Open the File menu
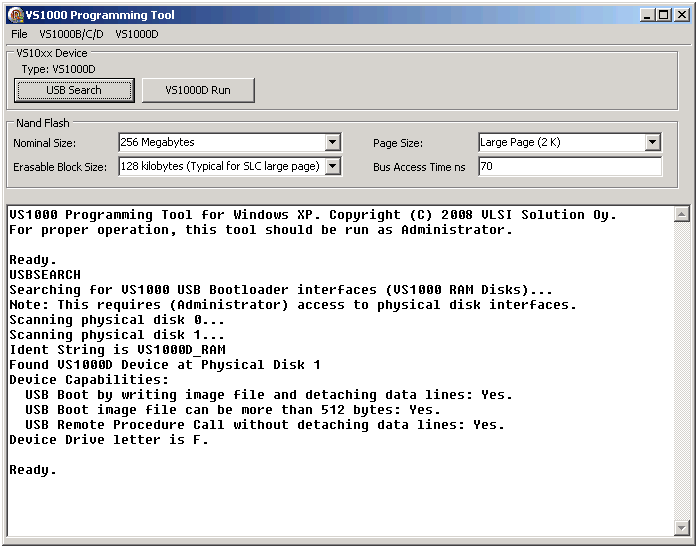The width and height of the screenshot is (698, 548). 19,34
